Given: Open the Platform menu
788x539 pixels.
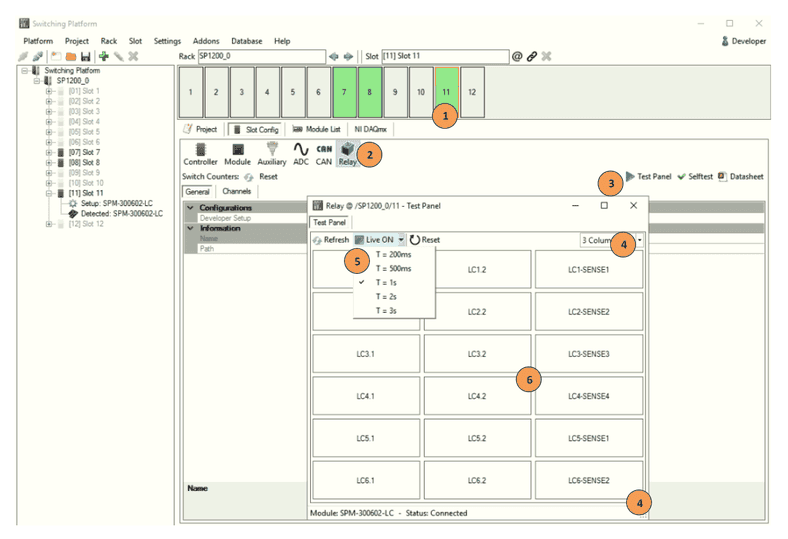Looking at the screenshot, I should (x=38, y=41).
